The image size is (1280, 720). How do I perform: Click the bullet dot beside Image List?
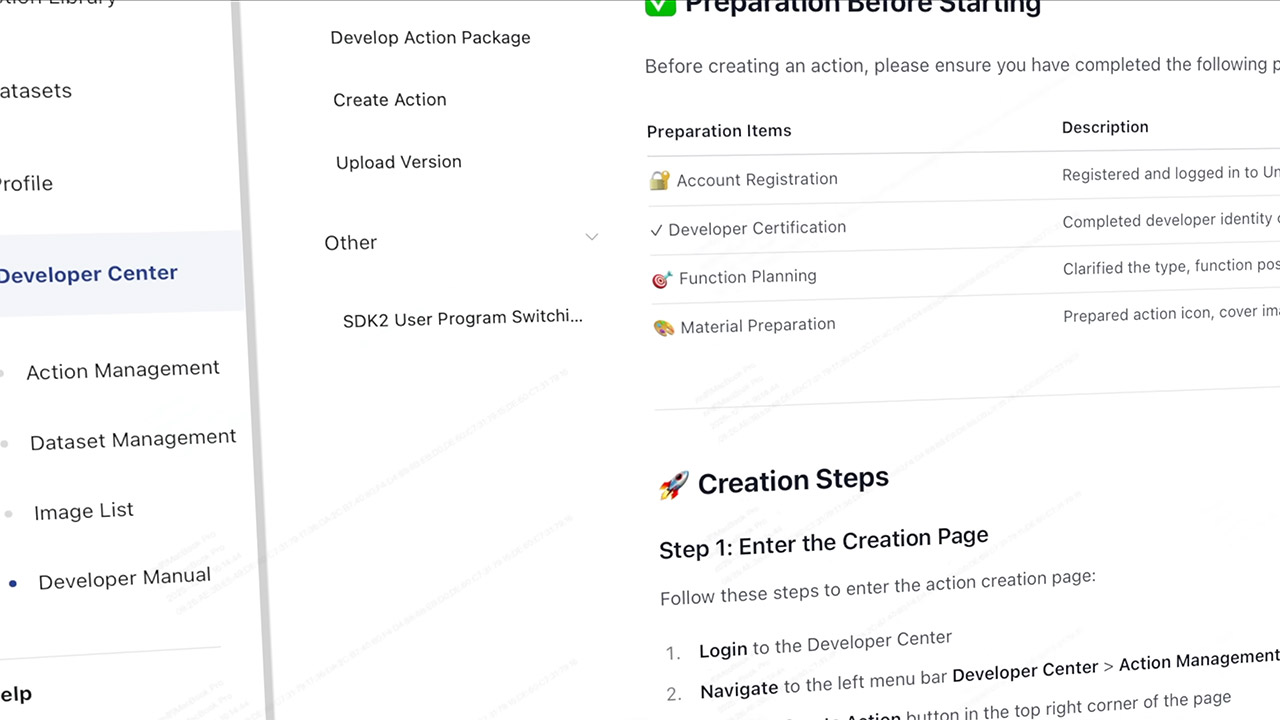[x=8, y=514]
